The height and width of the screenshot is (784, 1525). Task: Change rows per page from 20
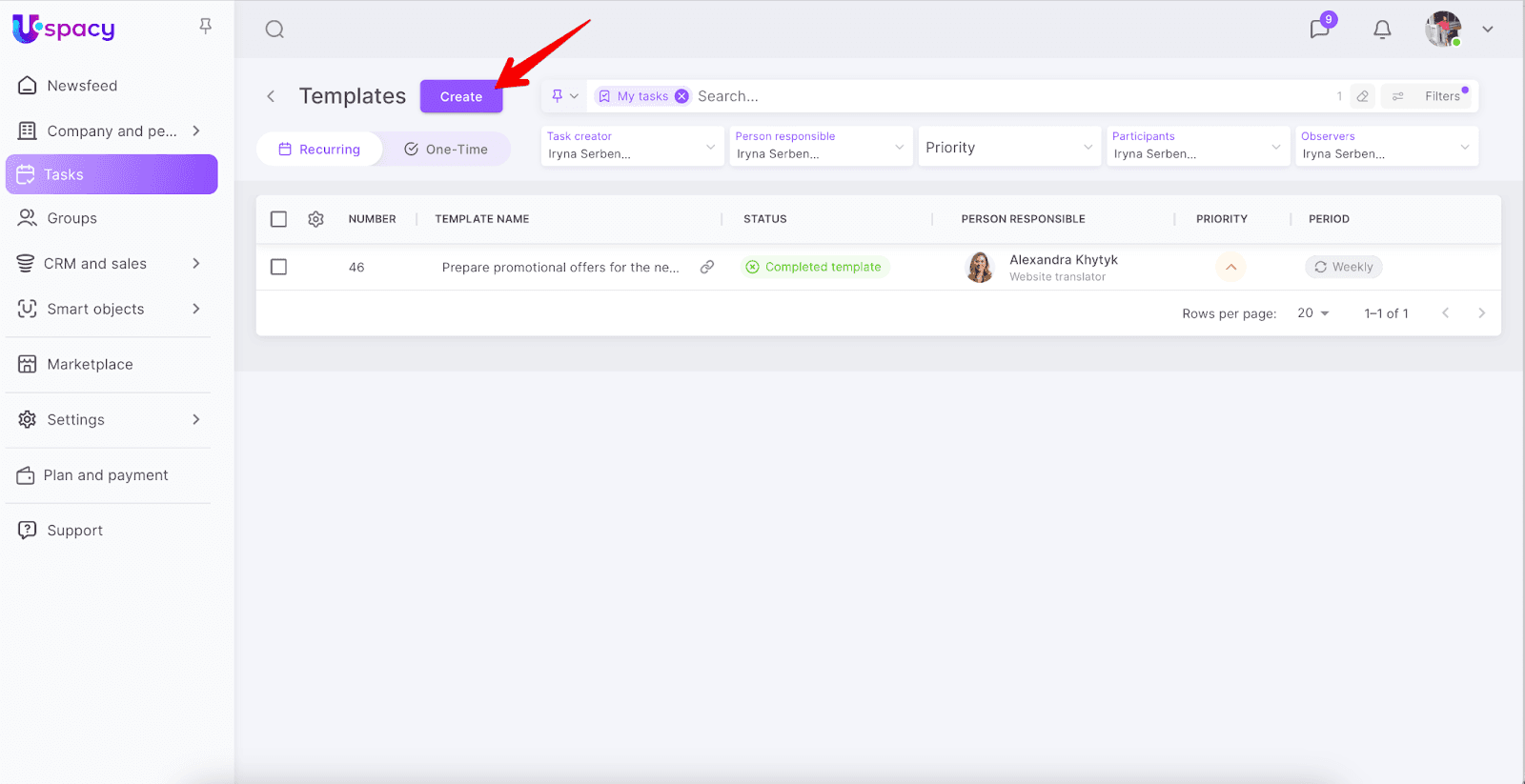point(1312,313)
